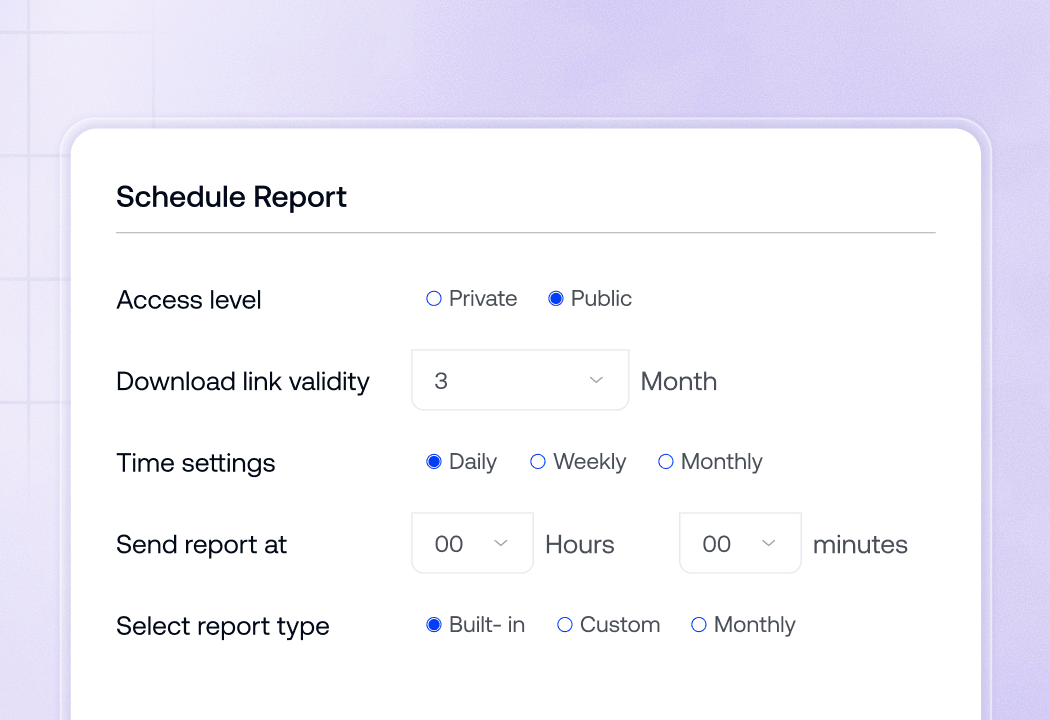
Task: Click the Access level label
Action: [x=189, y=299]
